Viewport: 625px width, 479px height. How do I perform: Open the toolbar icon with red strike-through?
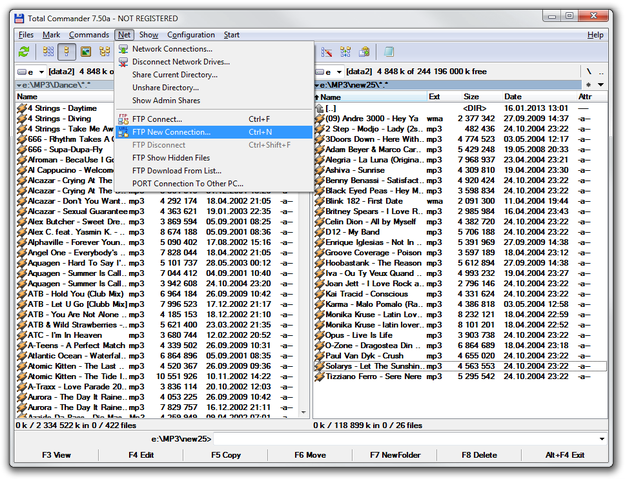pyautogui.click(x=326, y=52)
